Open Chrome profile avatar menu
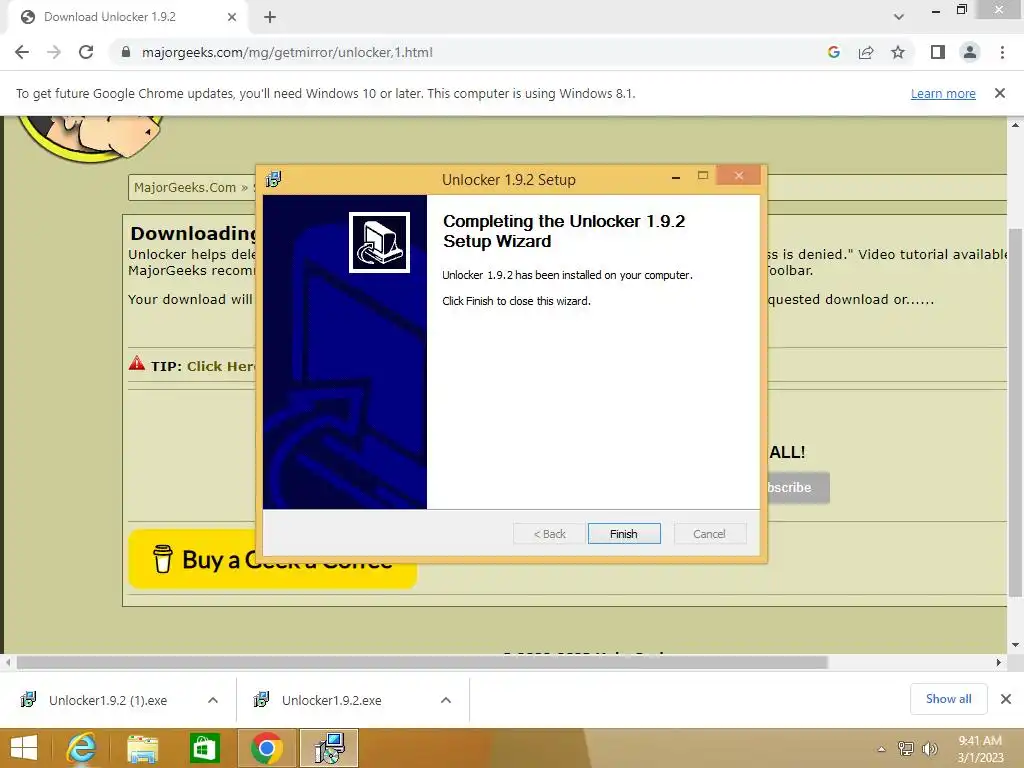 970,52
